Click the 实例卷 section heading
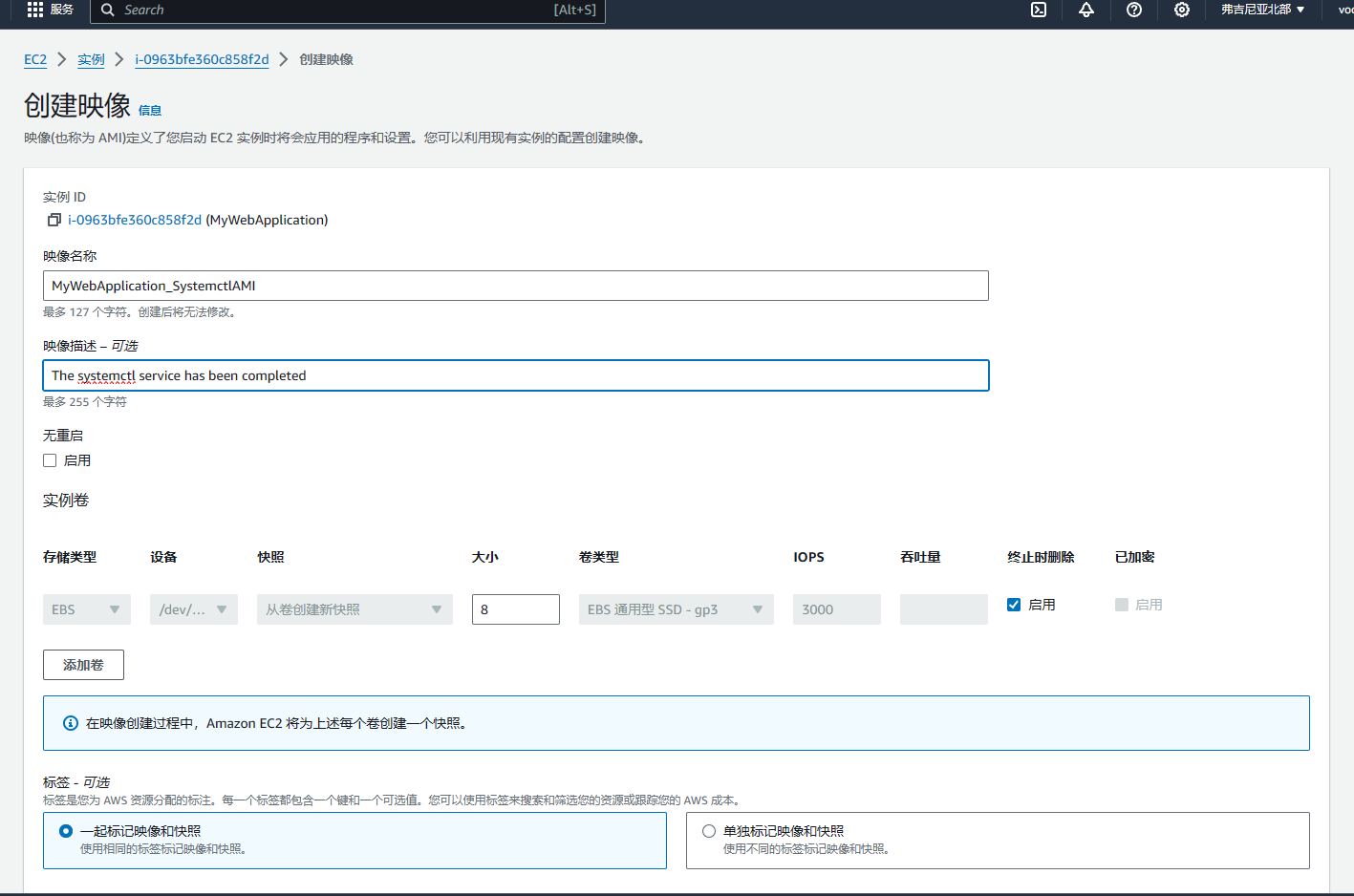 (x=66, y=500)
